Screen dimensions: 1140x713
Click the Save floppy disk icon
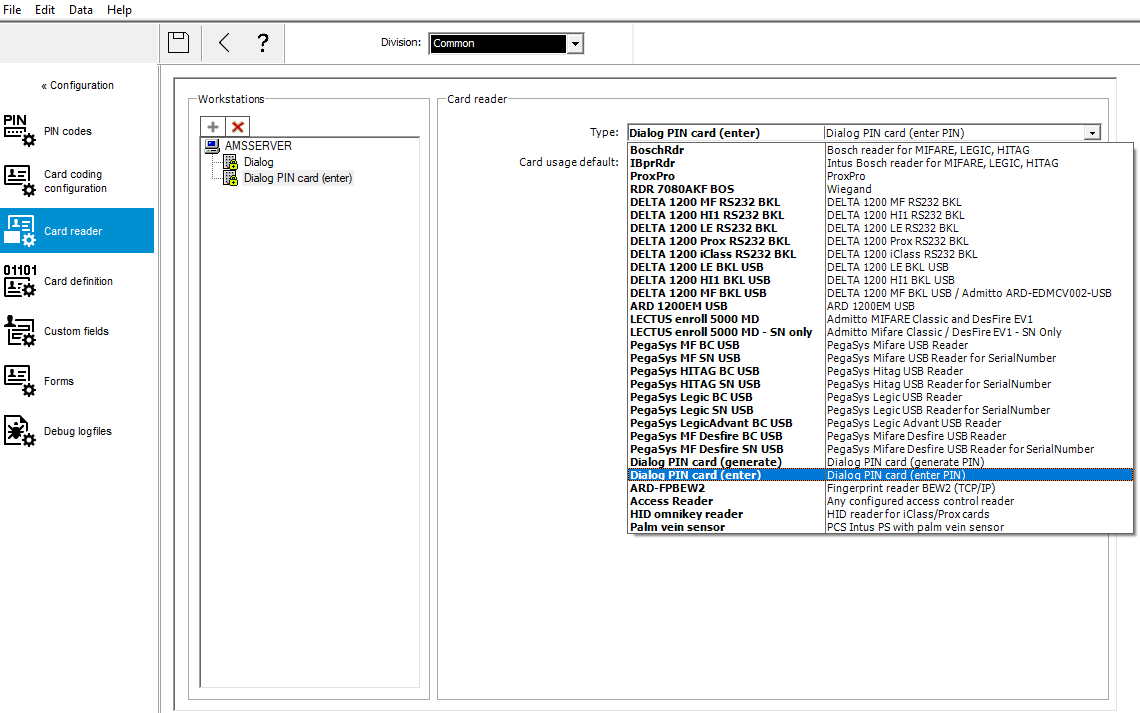tap(178, 42)
